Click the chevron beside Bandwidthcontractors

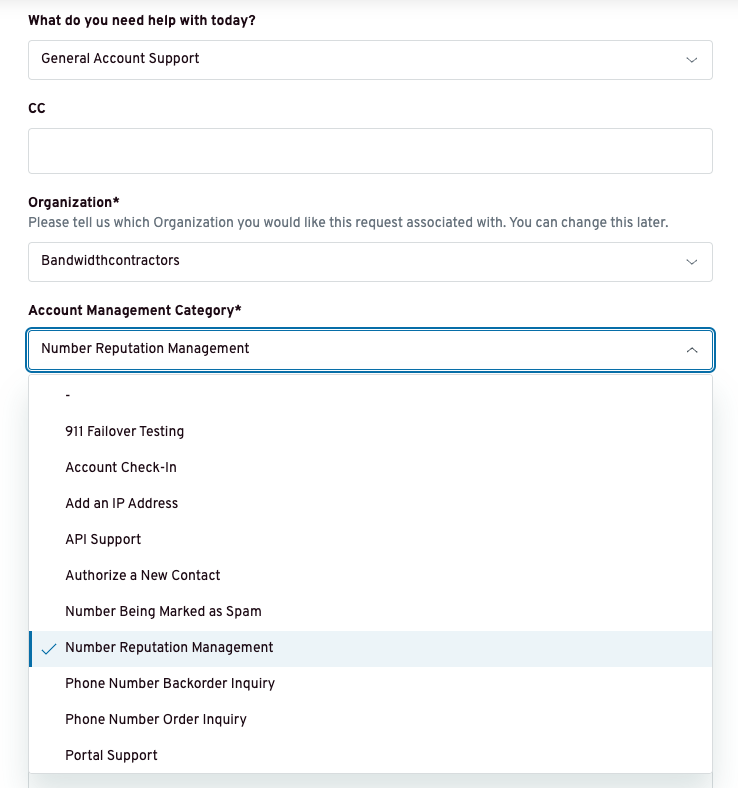click(x=692, y=262)
